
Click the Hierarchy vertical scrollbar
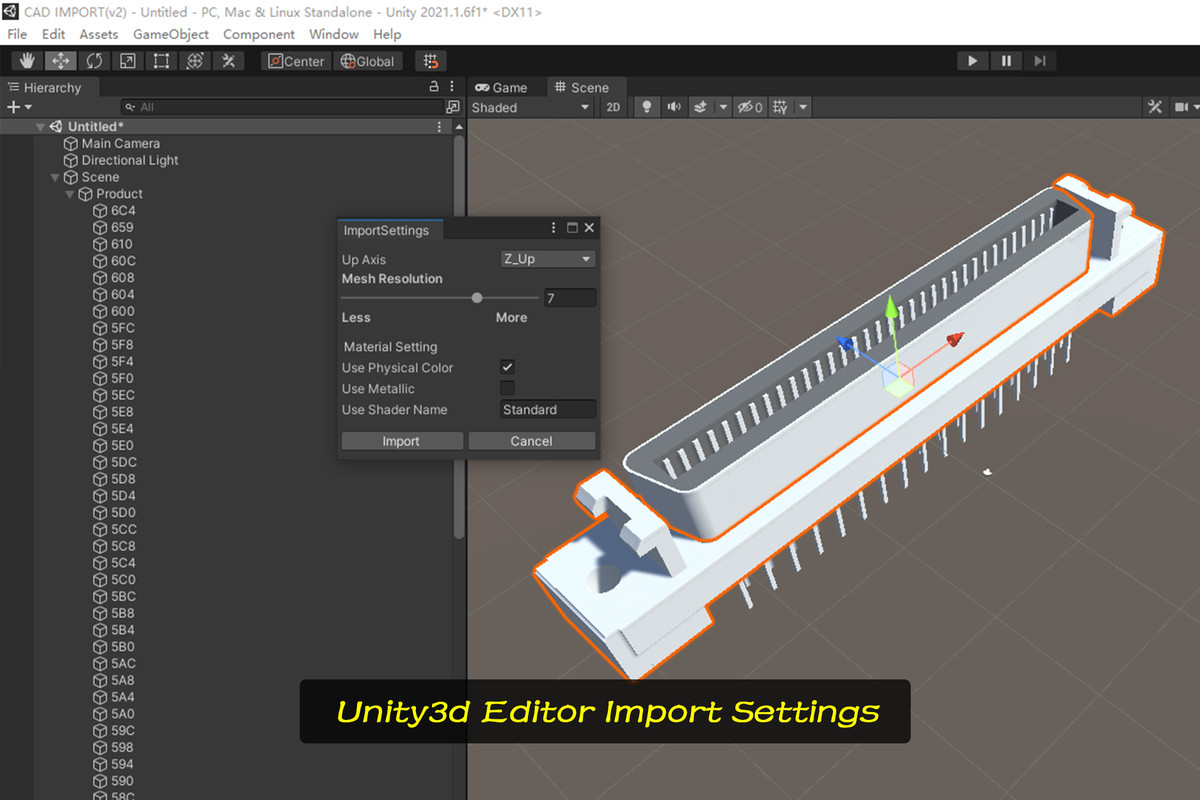[x=459, y=336]
